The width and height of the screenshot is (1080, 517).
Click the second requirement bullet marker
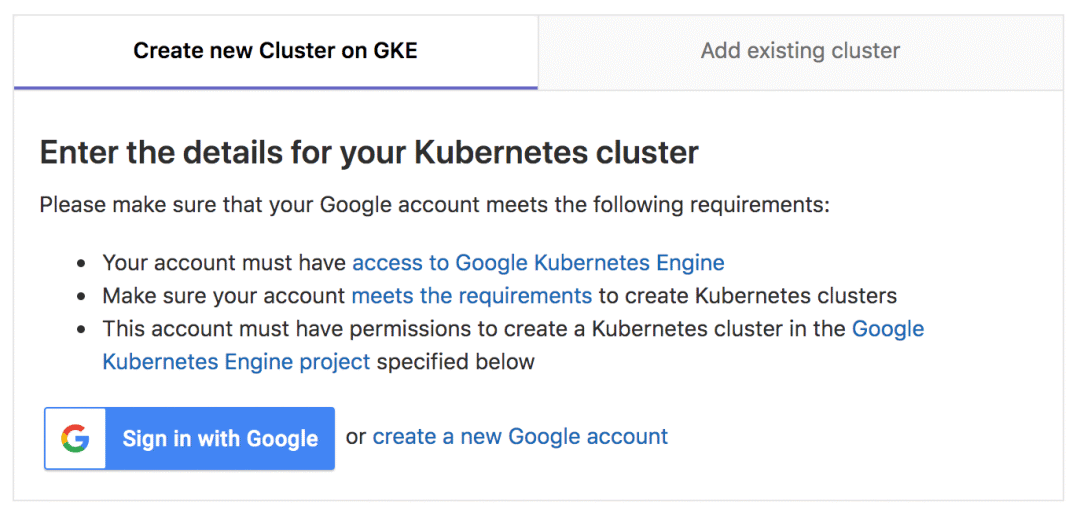coord(82,297)
